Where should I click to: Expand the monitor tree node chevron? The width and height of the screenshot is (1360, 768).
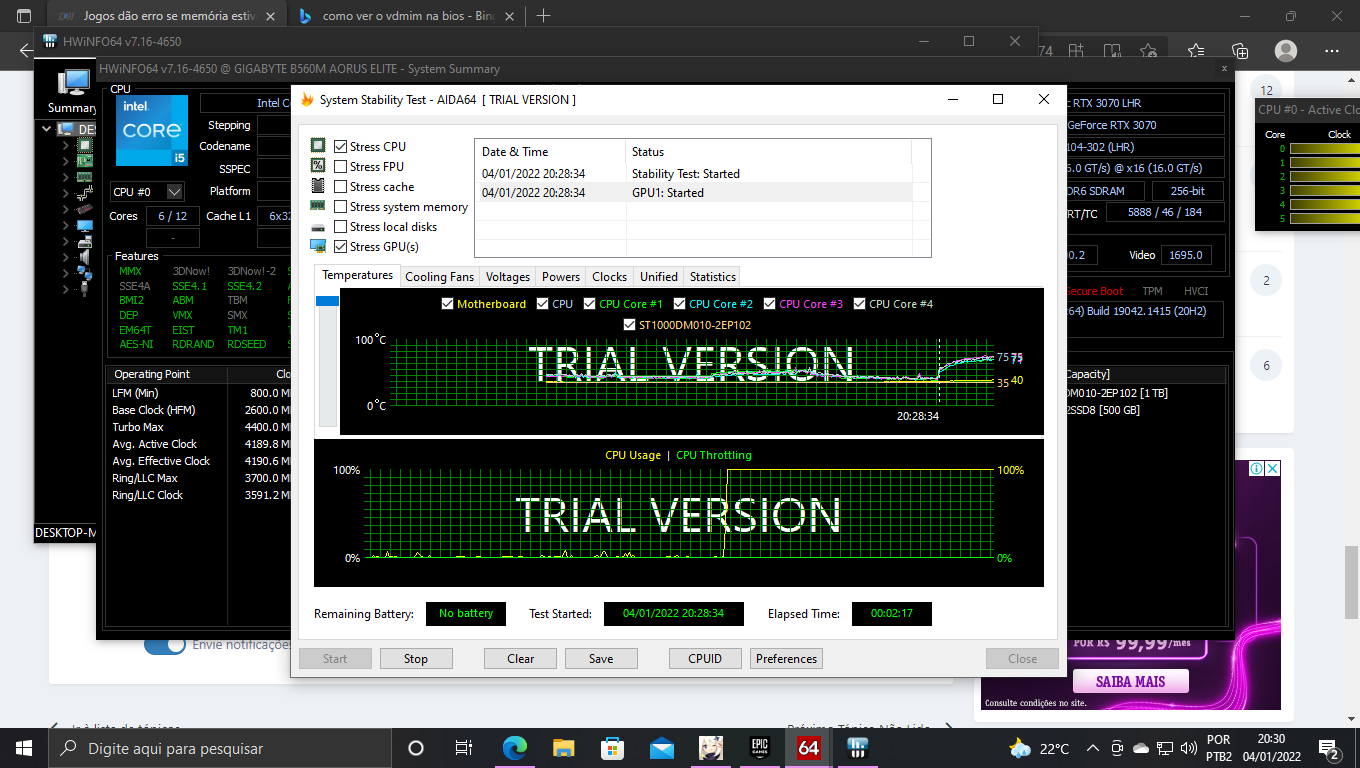point(66,225)
